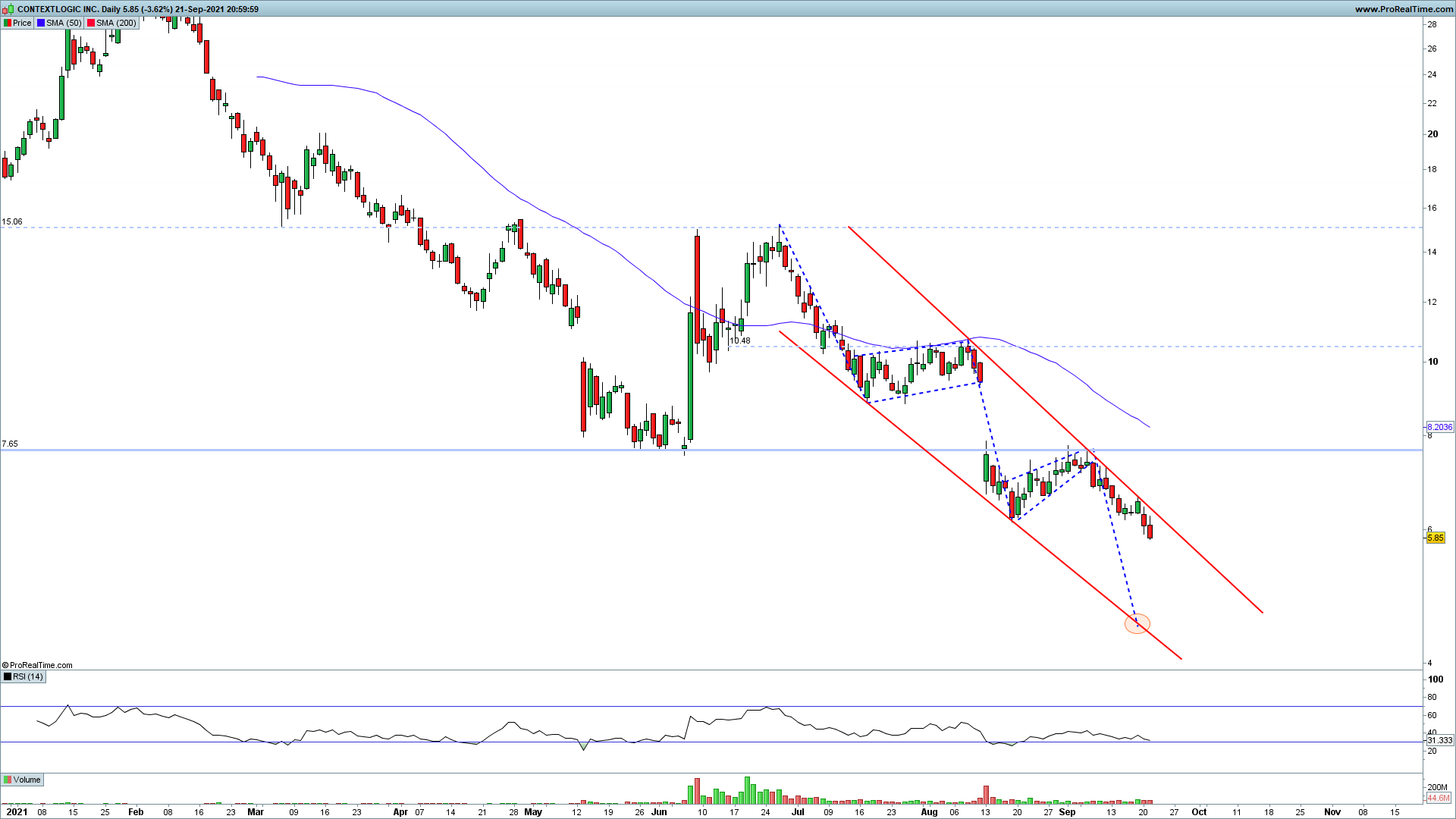Screen dimensions: 1456x819
Task: Click the 7.65 support line label
Action: (10, 444)
